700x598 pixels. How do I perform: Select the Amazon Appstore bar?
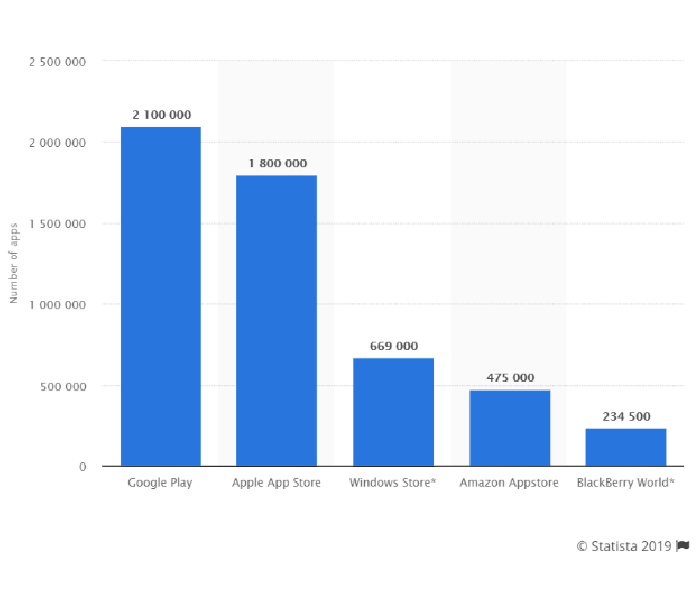point(510,428)
